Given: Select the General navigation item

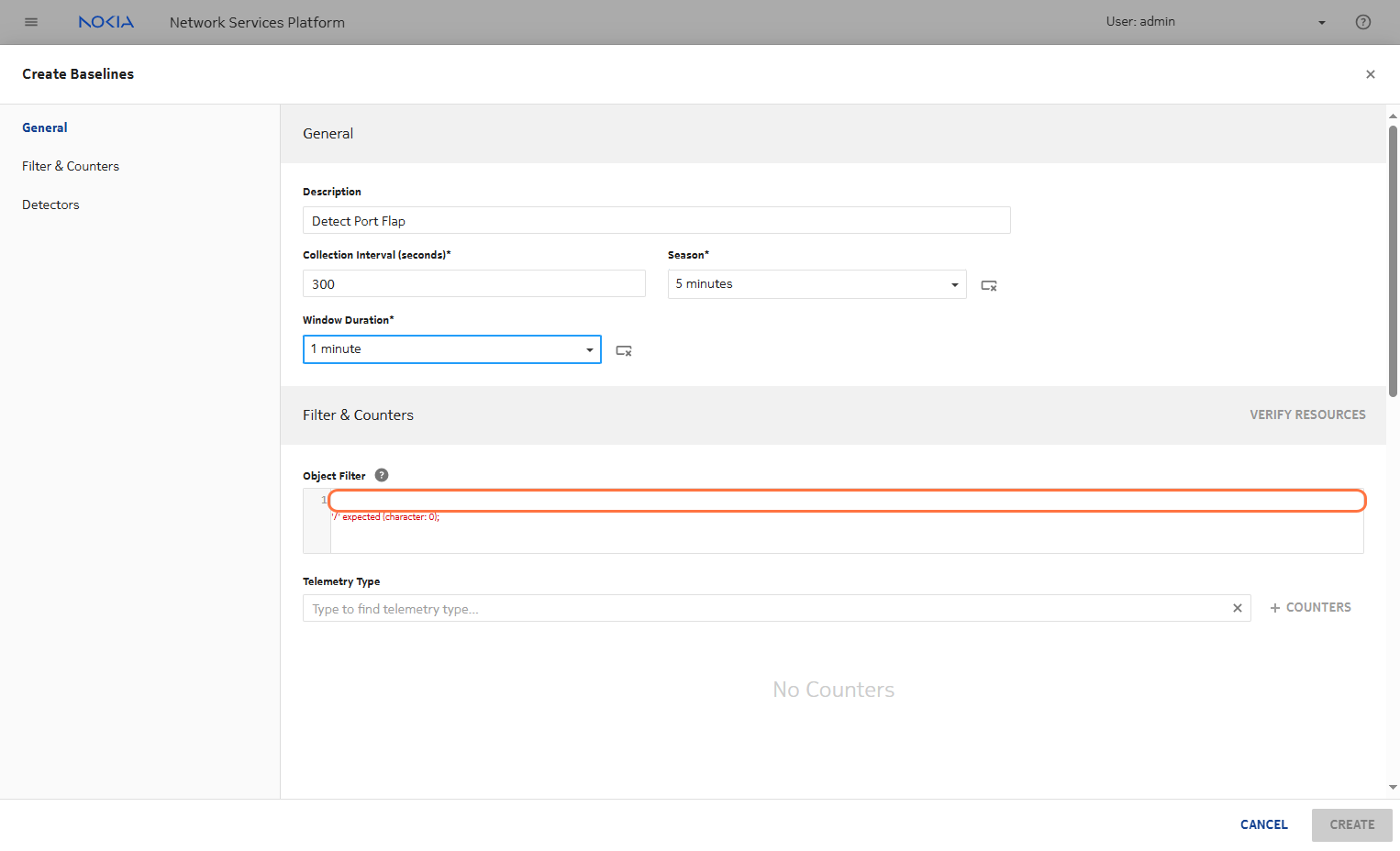Looking at the screenshot, I should tap(45, 127).
